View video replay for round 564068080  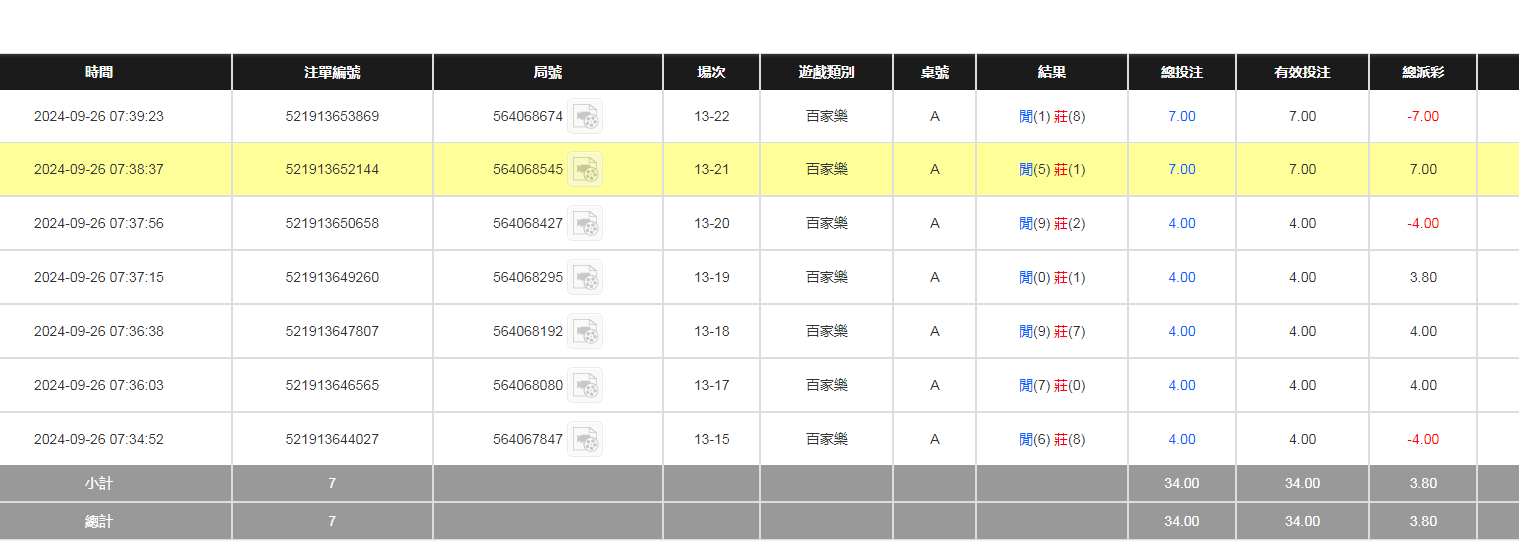585,386
